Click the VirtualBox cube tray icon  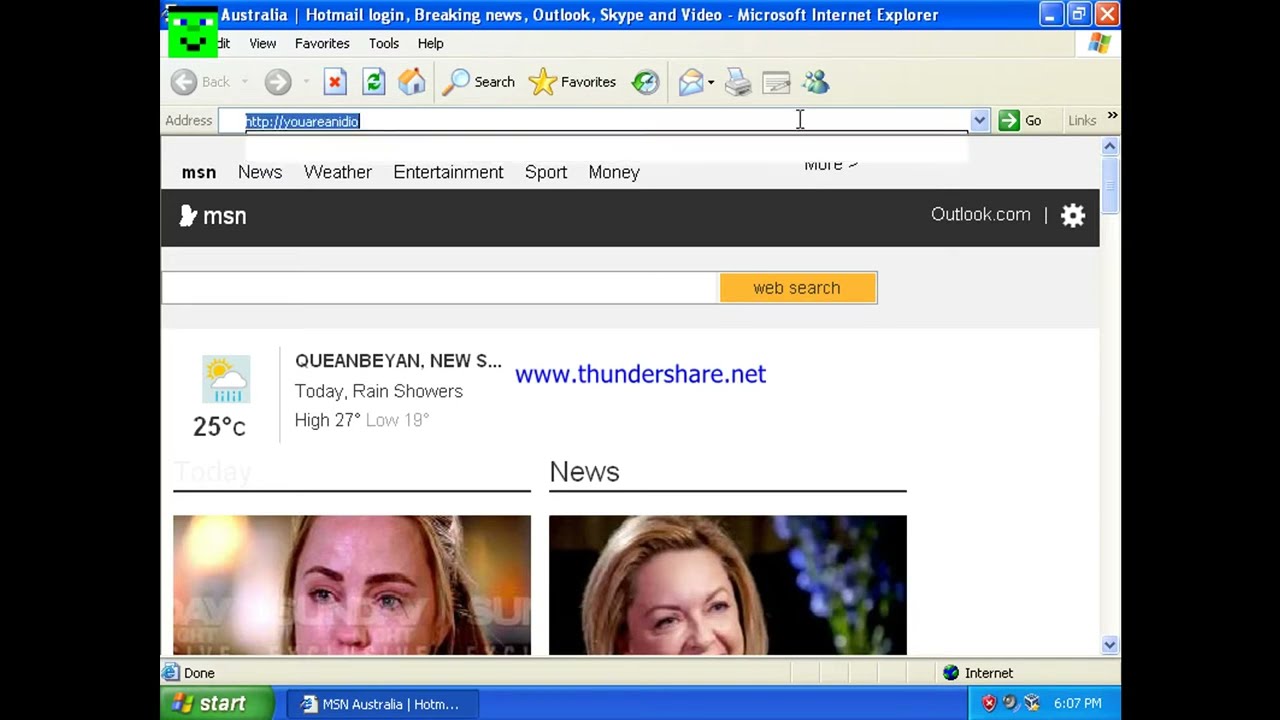tap(1032, 704)
